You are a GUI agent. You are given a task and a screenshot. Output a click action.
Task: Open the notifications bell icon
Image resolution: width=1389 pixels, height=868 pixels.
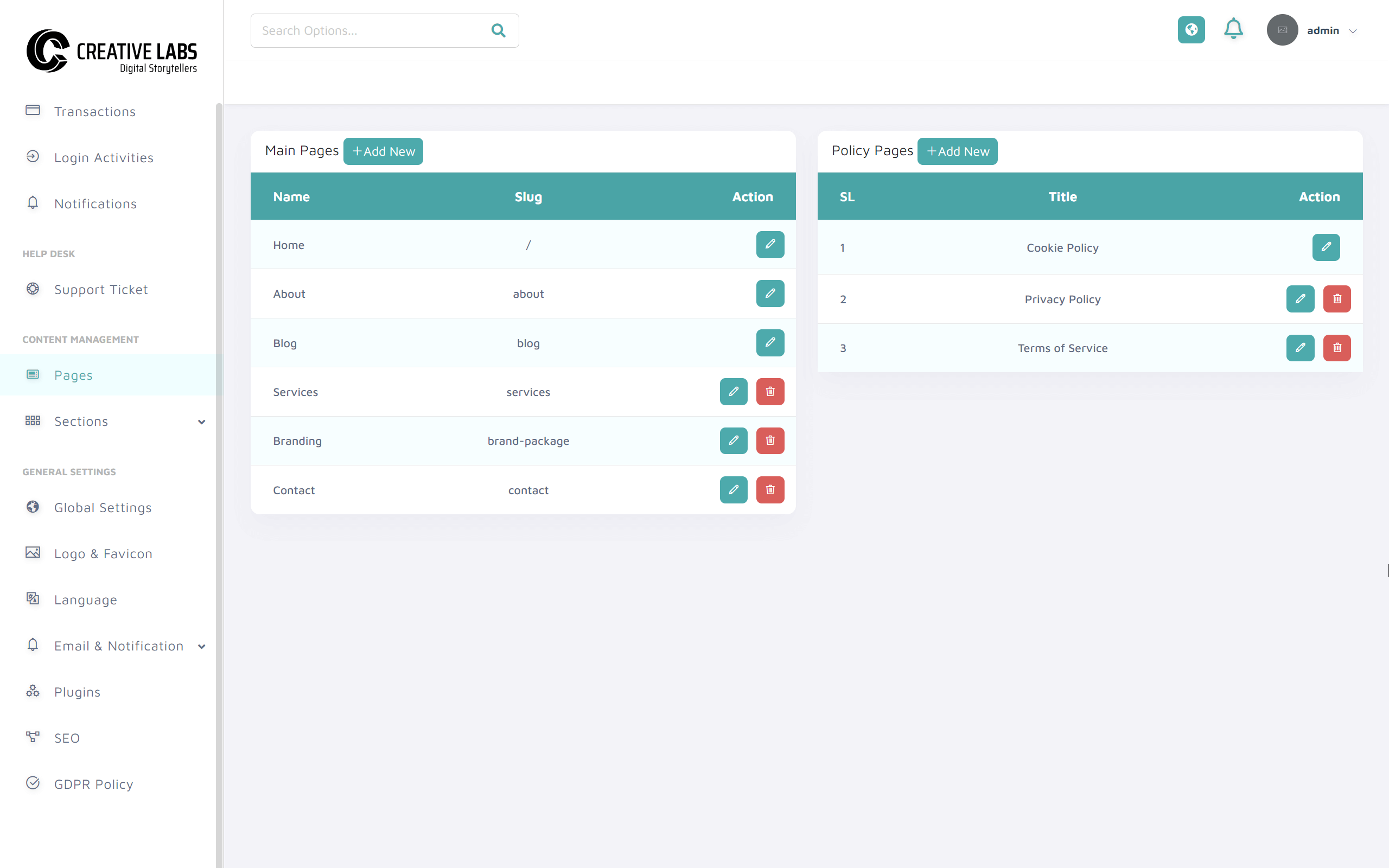[1233, 30]
